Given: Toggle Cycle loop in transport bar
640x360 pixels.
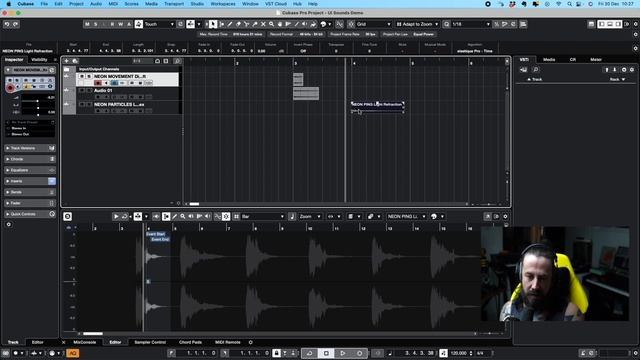Looking at the screenshot, I should point(309,353).
